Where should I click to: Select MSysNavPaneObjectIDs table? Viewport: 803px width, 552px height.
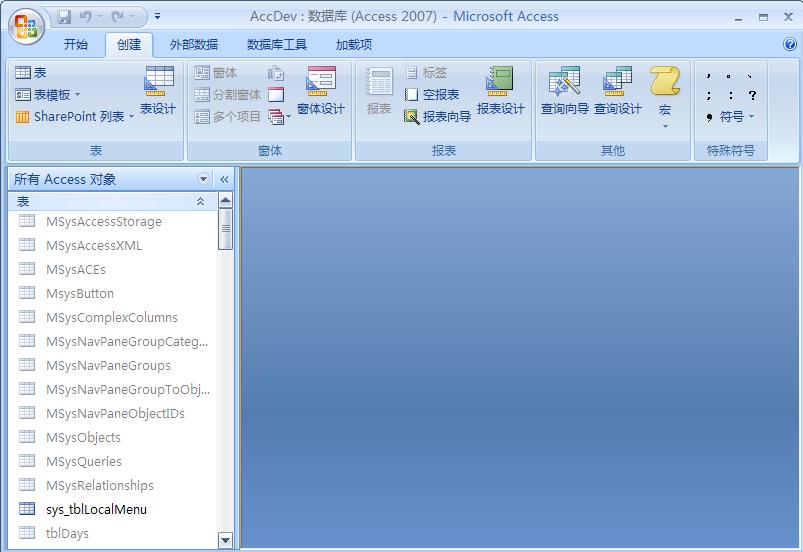113,413
